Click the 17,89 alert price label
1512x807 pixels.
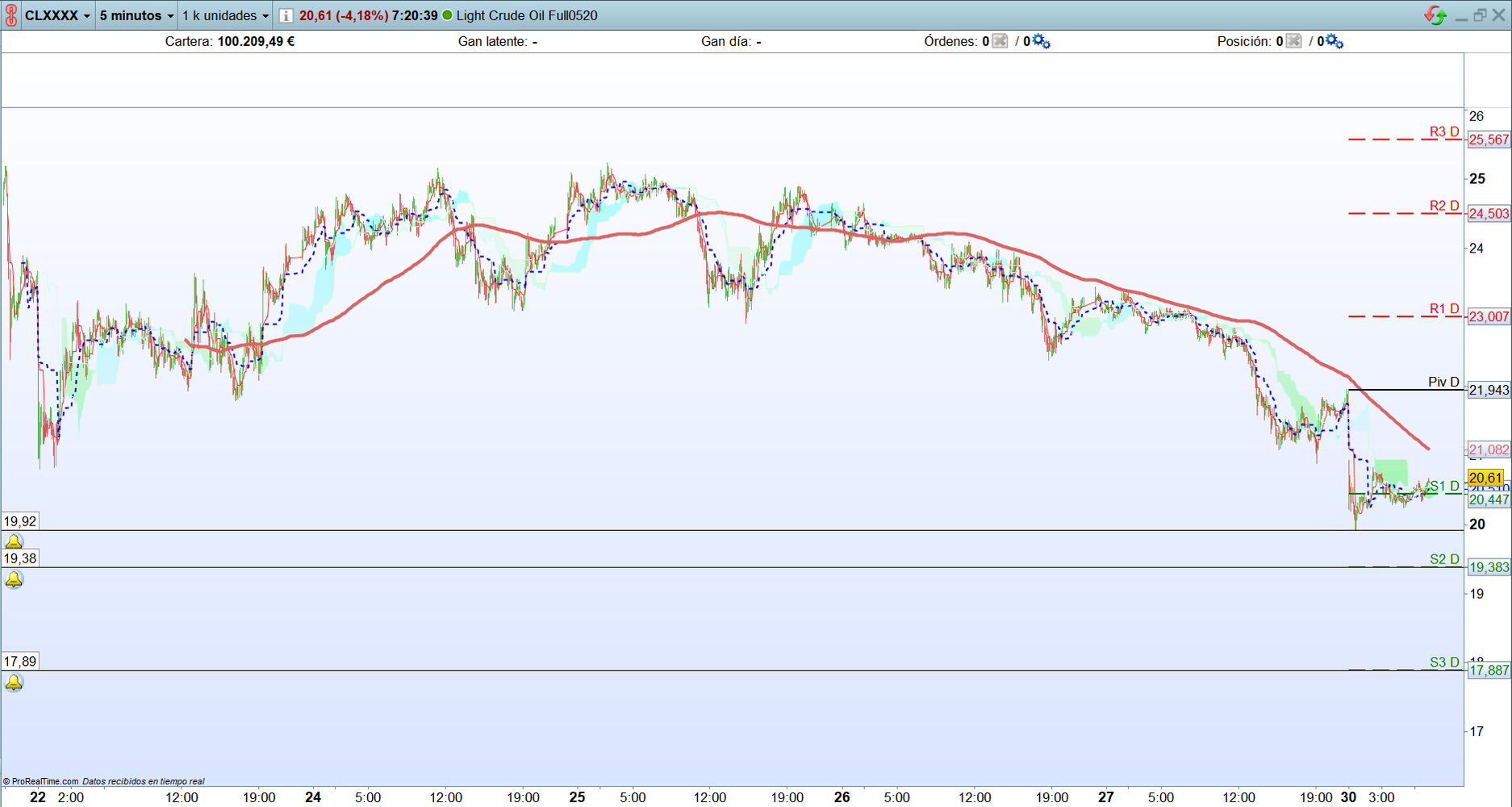click(20, 662)
